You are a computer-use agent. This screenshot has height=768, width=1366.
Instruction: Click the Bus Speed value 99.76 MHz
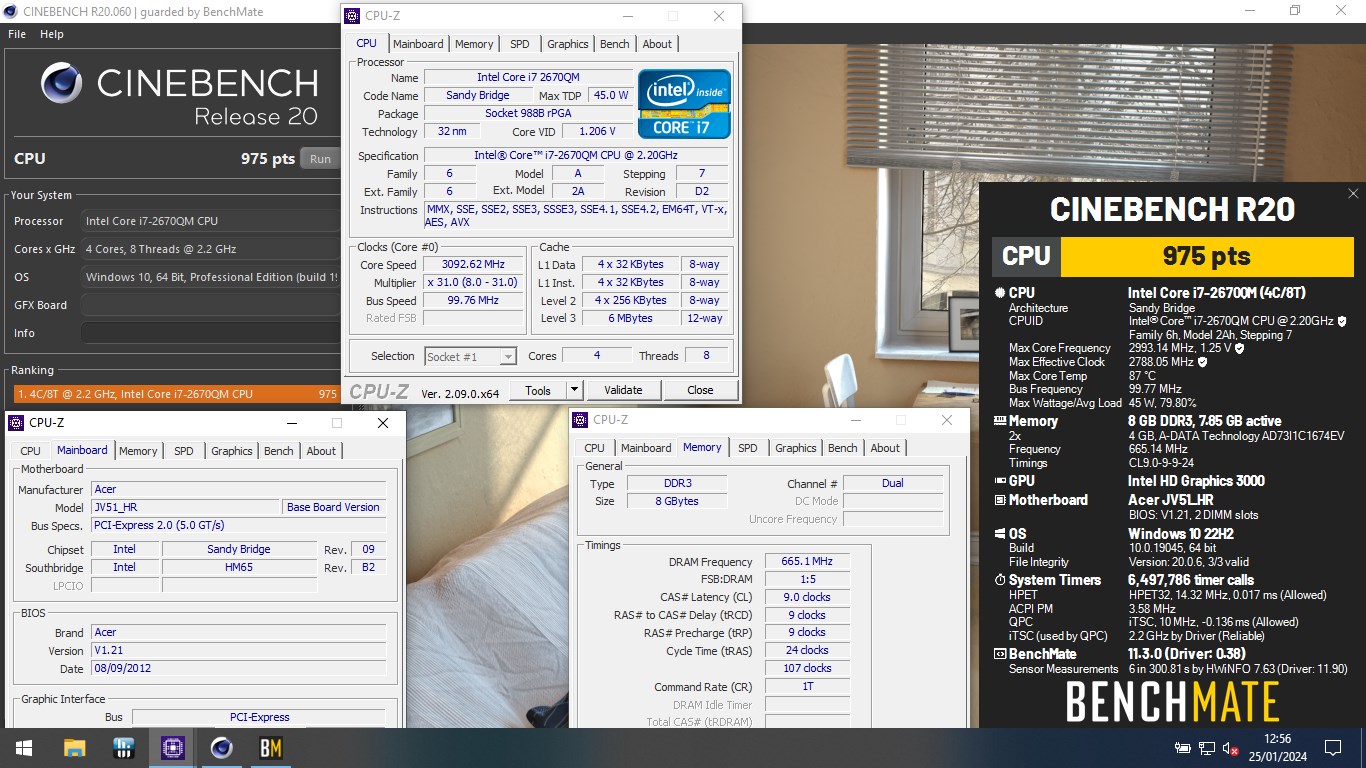473,300
